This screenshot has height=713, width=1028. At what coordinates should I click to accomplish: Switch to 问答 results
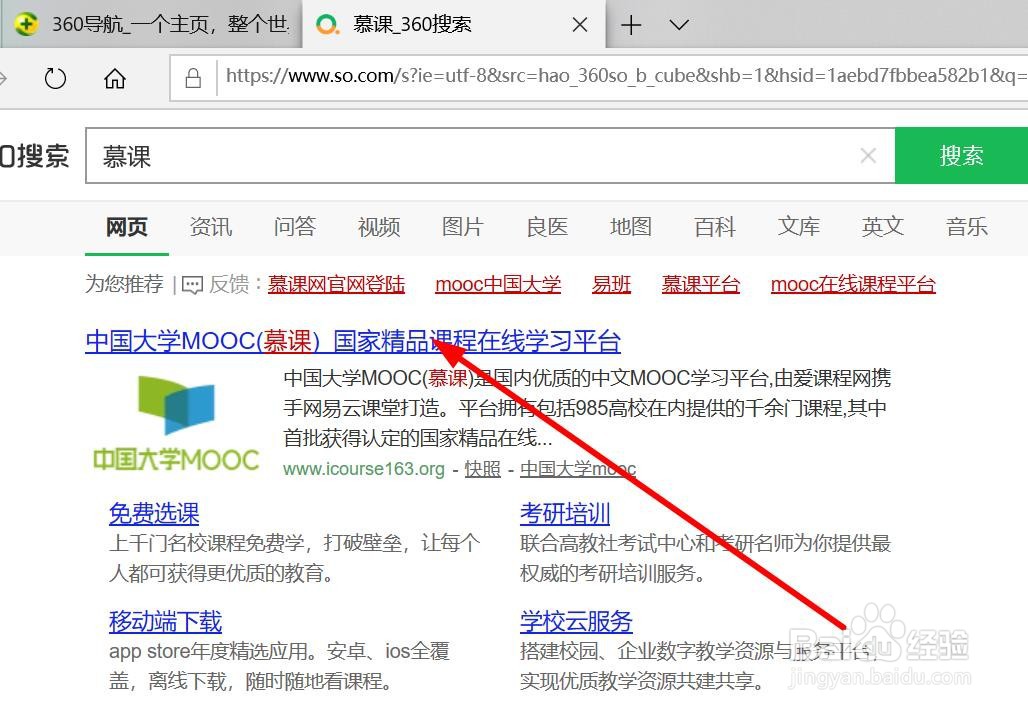pos(294,227)
